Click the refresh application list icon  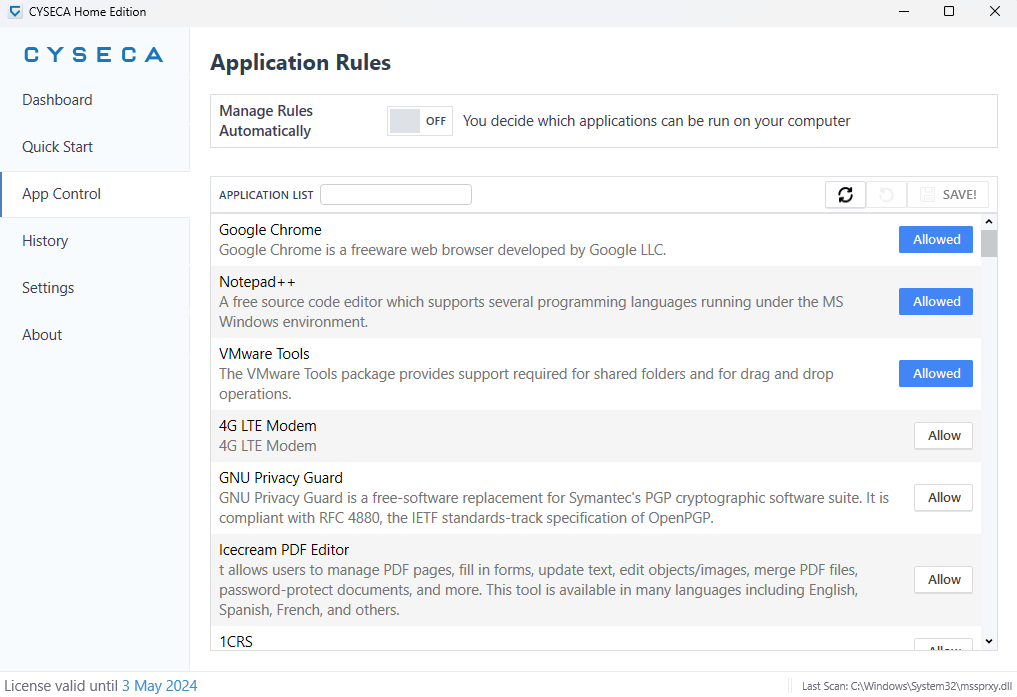[x=845, y=195]
